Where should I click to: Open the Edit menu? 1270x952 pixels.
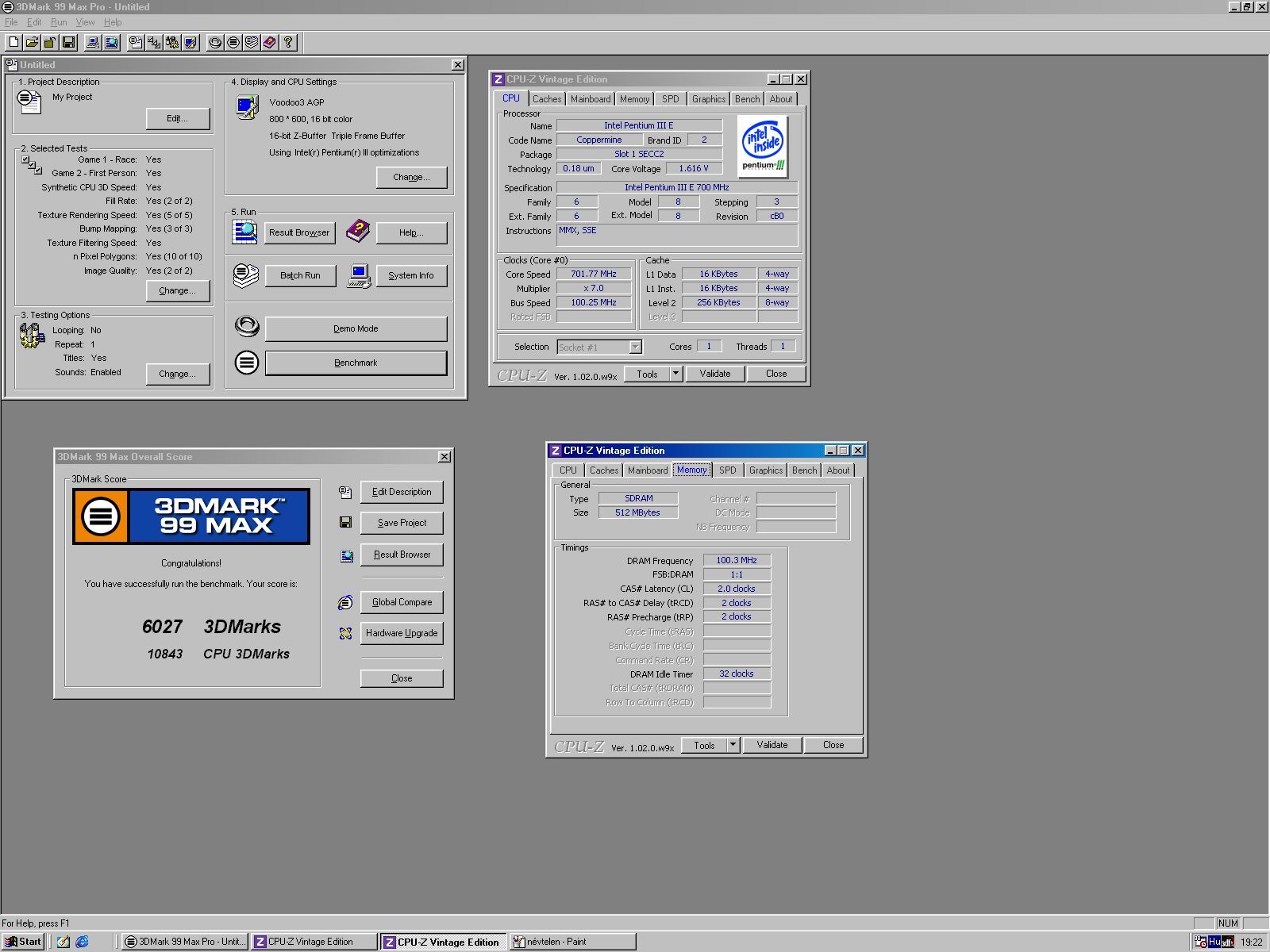coord(34,22)
